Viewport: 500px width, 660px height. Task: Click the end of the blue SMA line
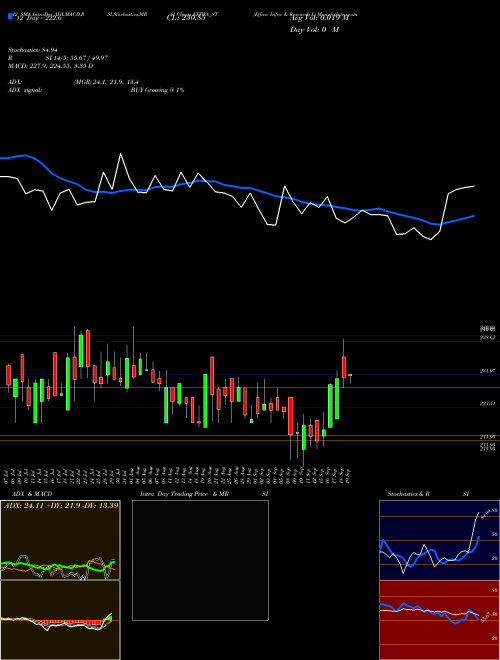click(x=474, y=216)
